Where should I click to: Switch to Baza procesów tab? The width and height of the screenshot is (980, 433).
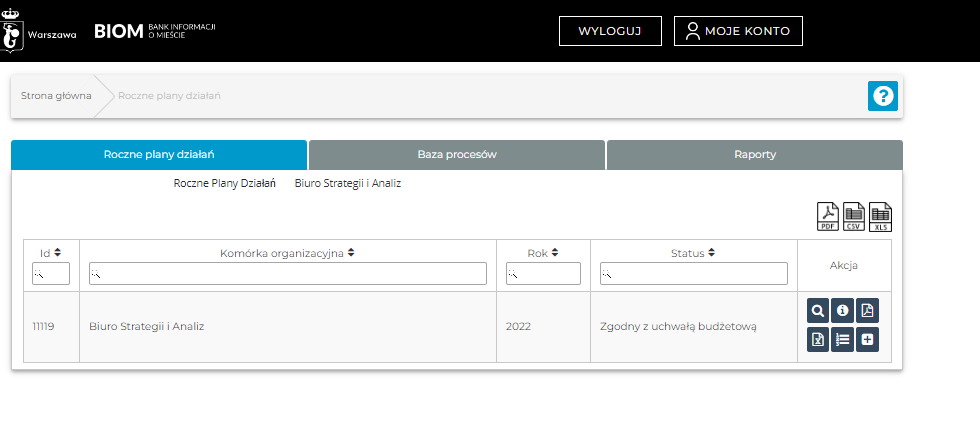[x=457, y=155]
